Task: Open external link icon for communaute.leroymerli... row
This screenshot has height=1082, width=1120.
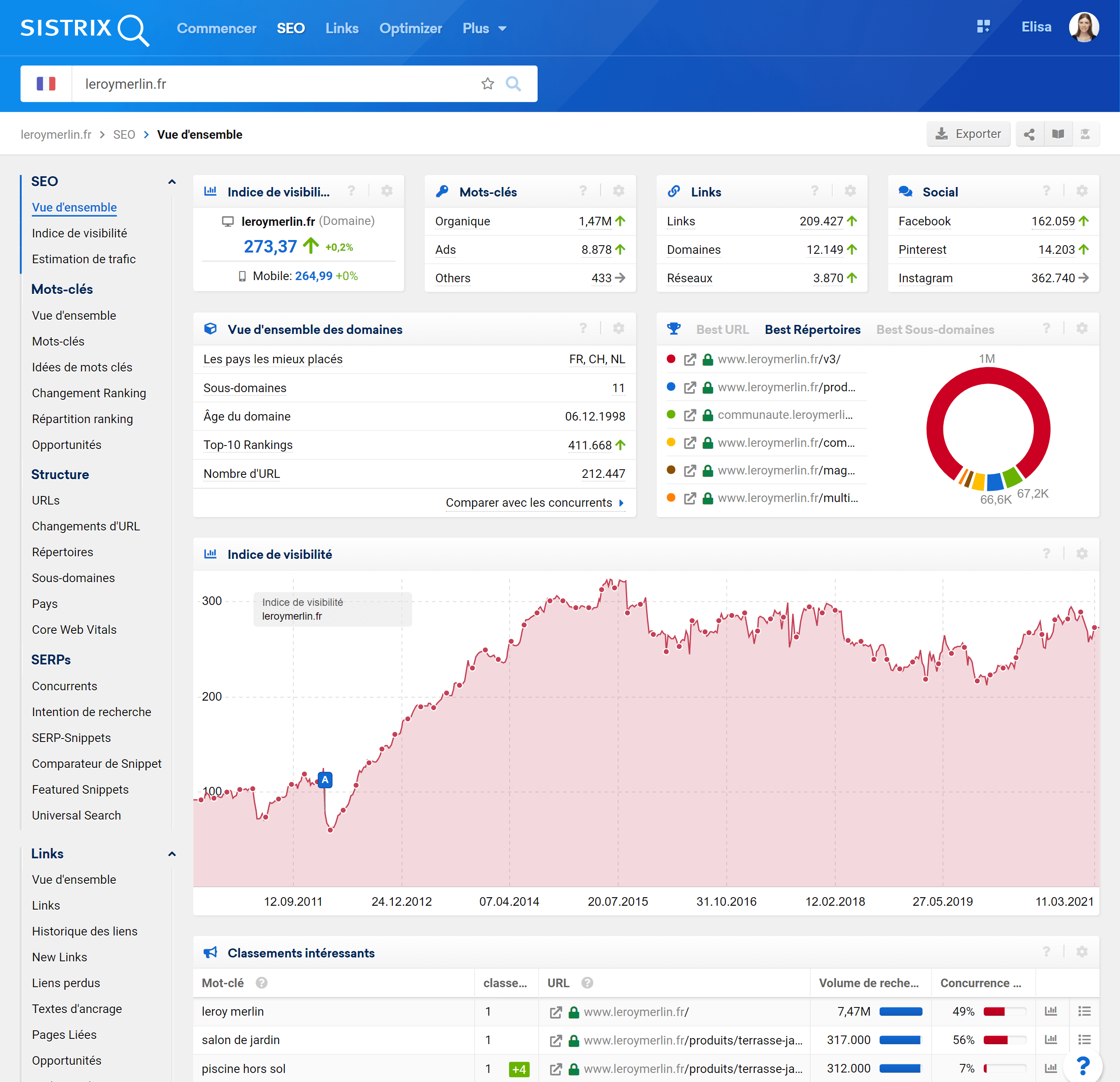Action: point(690,415)
